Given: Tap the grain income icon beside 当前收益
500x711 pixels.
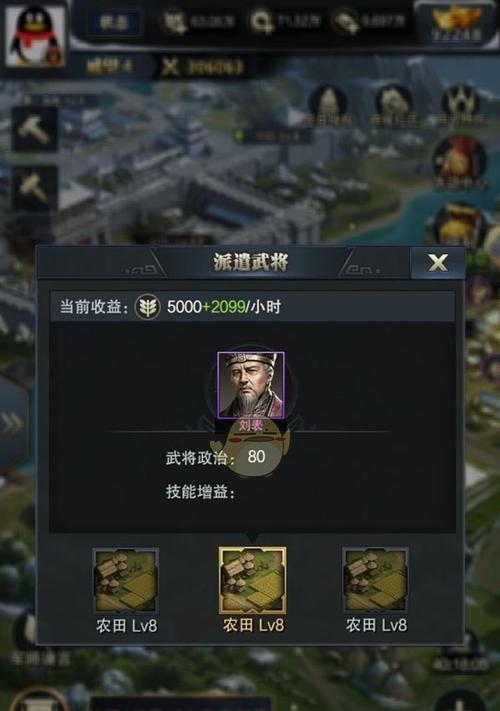Looking at the screenshot, I should pos(147,307).
